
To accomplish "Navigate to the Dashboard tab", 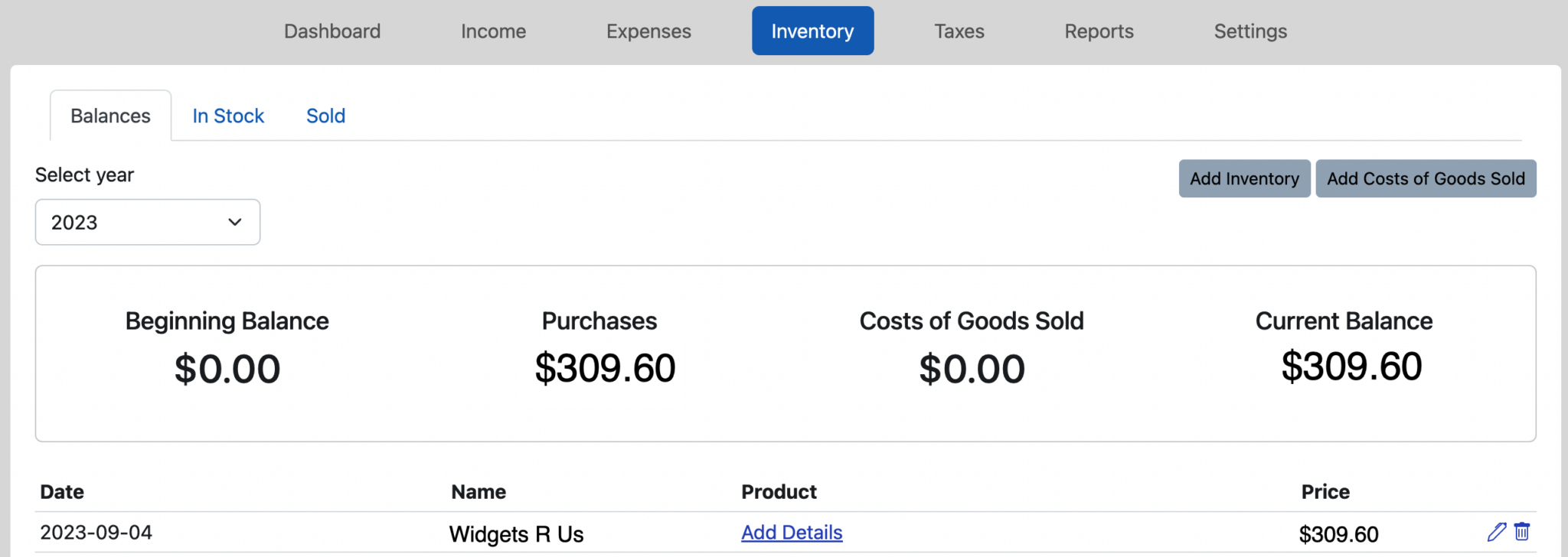I will (x=332, y=31).
